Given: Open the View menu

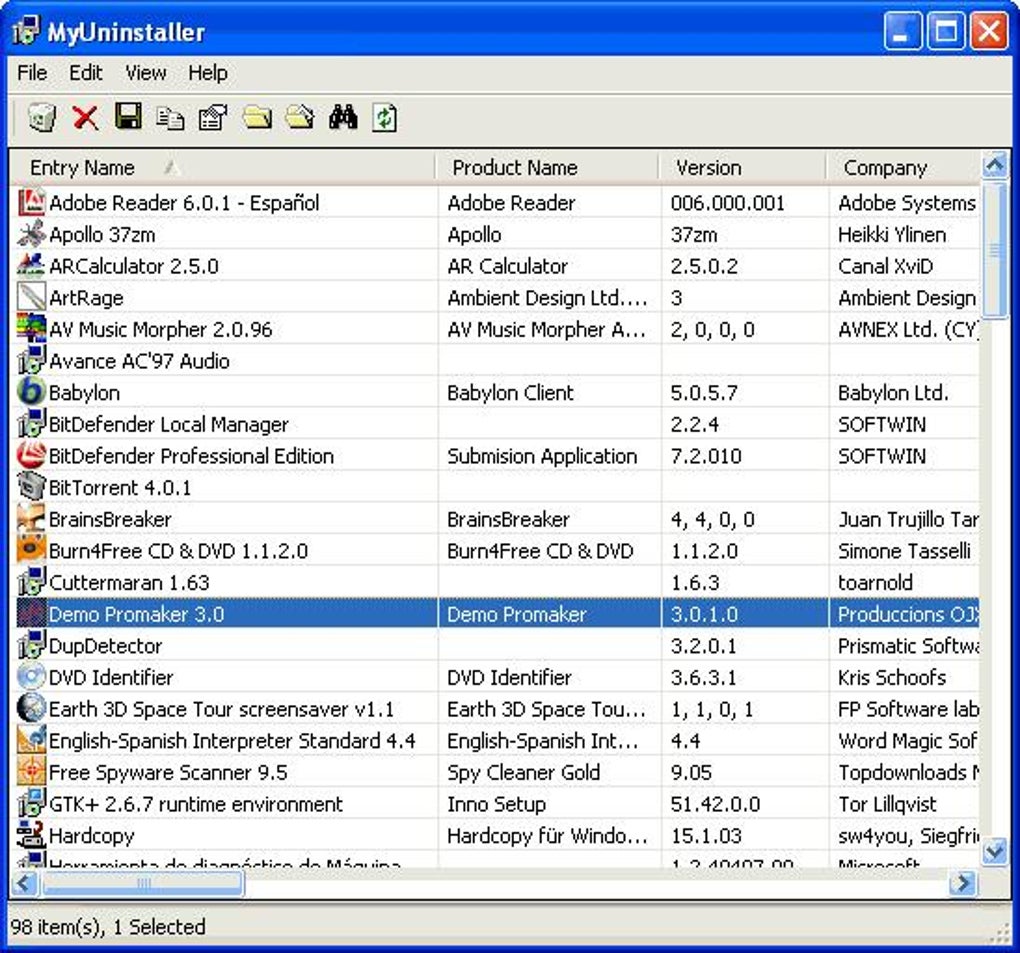Looking at the screenshot, I should tap(145, 73).
